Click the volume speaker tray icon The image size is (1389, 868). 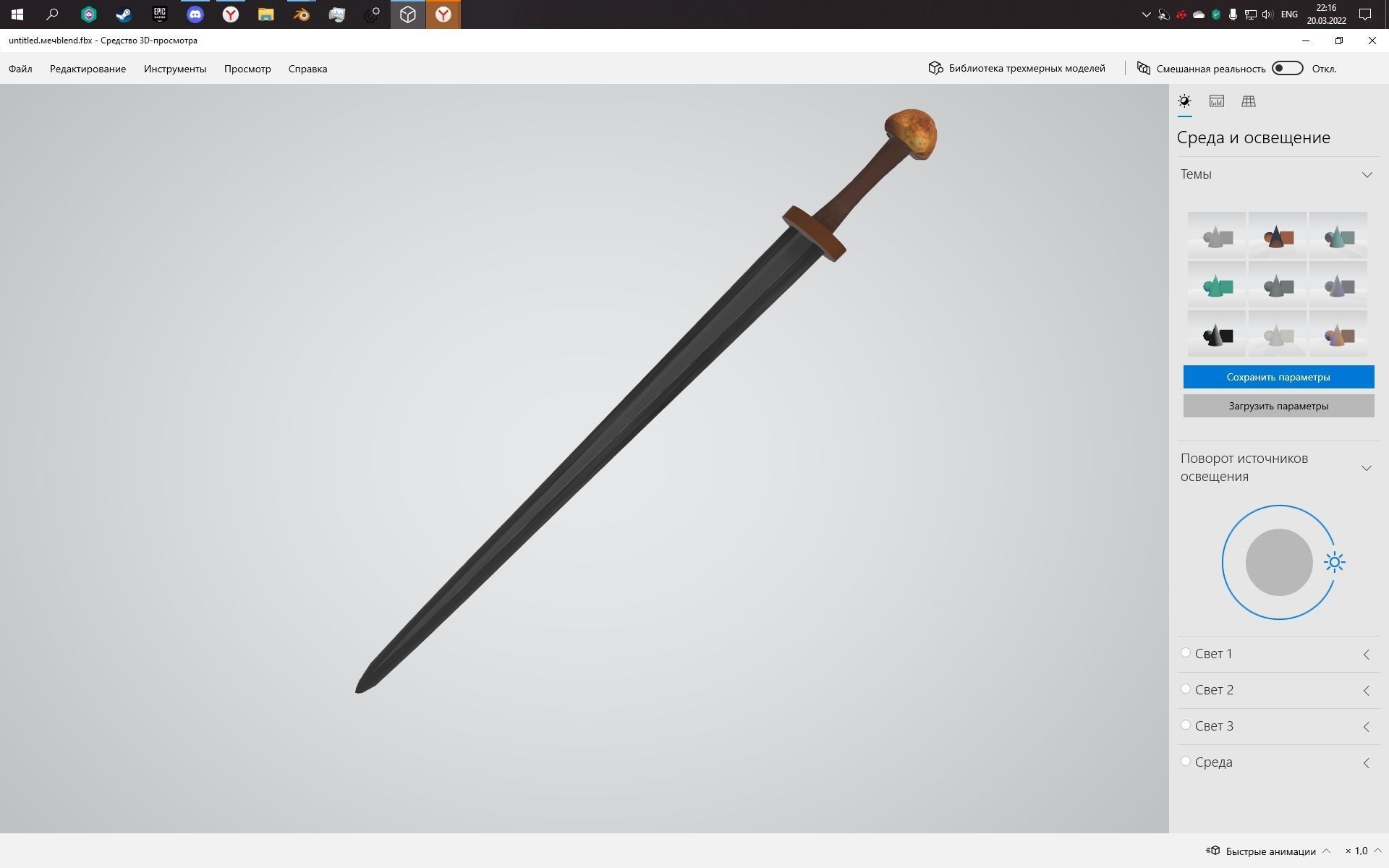pyautogui.click(x=1267, y=14)
